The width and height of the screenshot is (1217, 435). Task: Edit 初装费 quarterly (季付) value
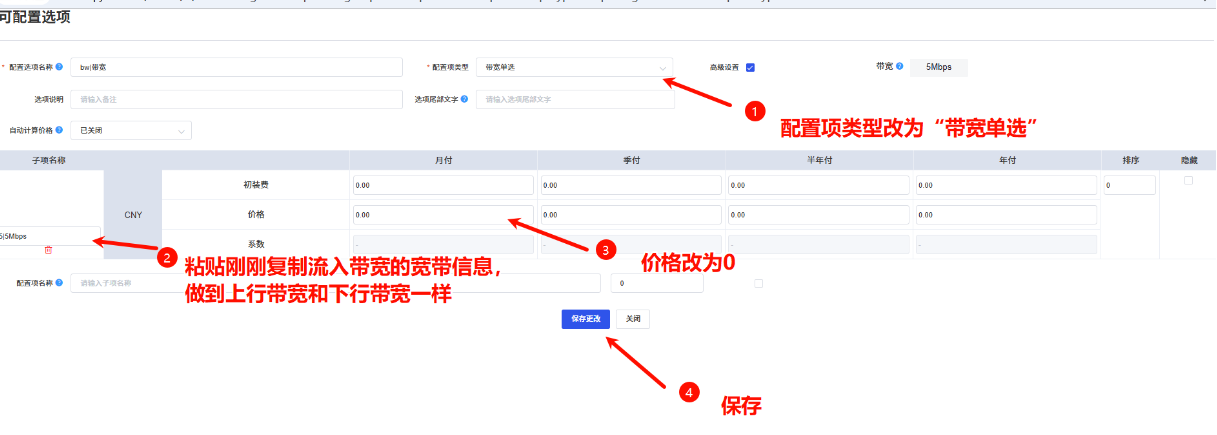tap(631, 185)
